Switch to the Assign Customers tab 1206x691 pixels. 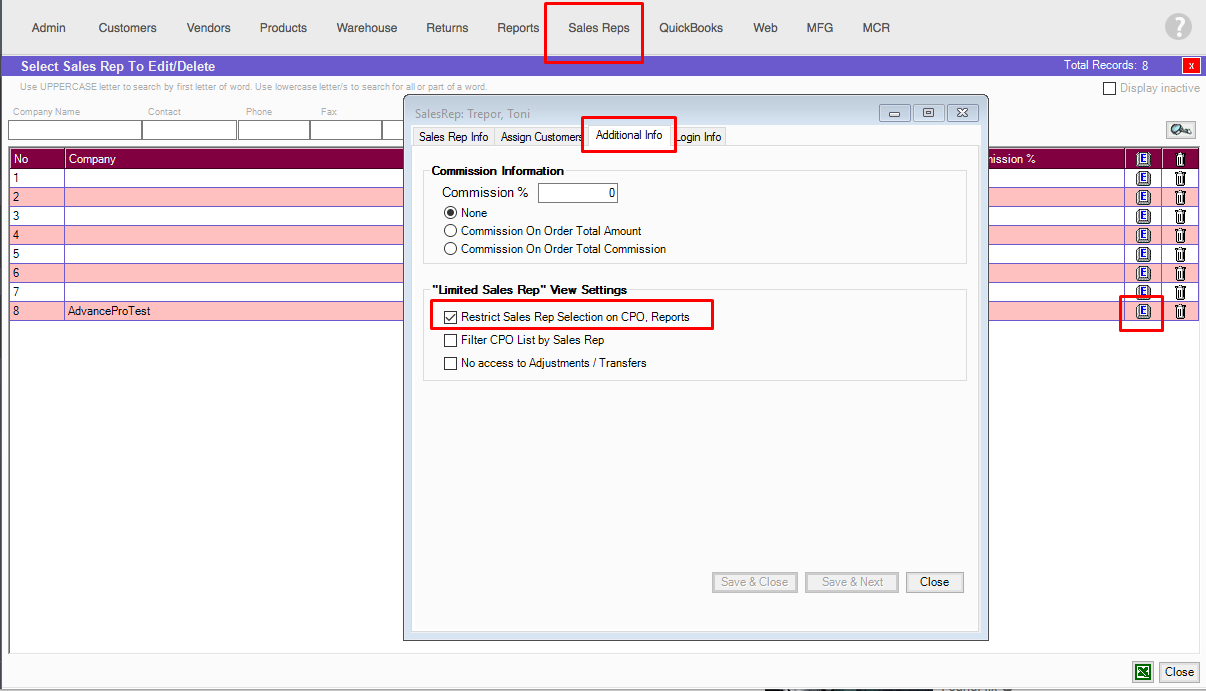(x=541, y=137)
